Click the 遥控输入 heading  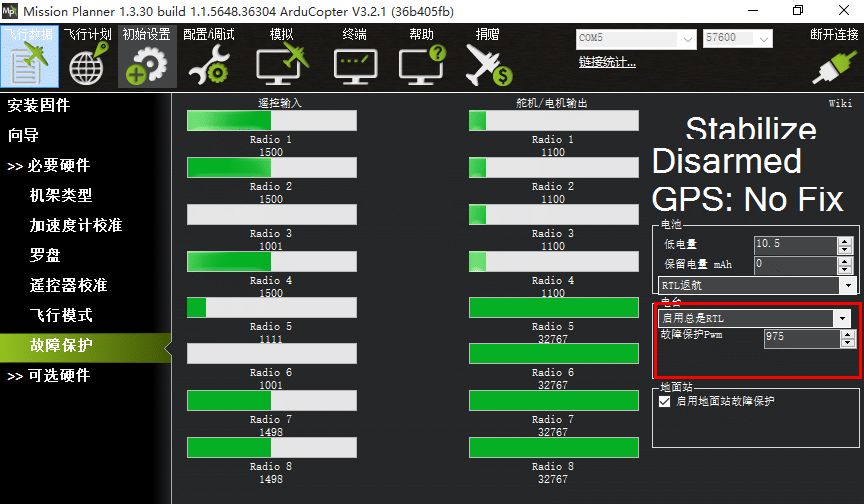point(280,103)
